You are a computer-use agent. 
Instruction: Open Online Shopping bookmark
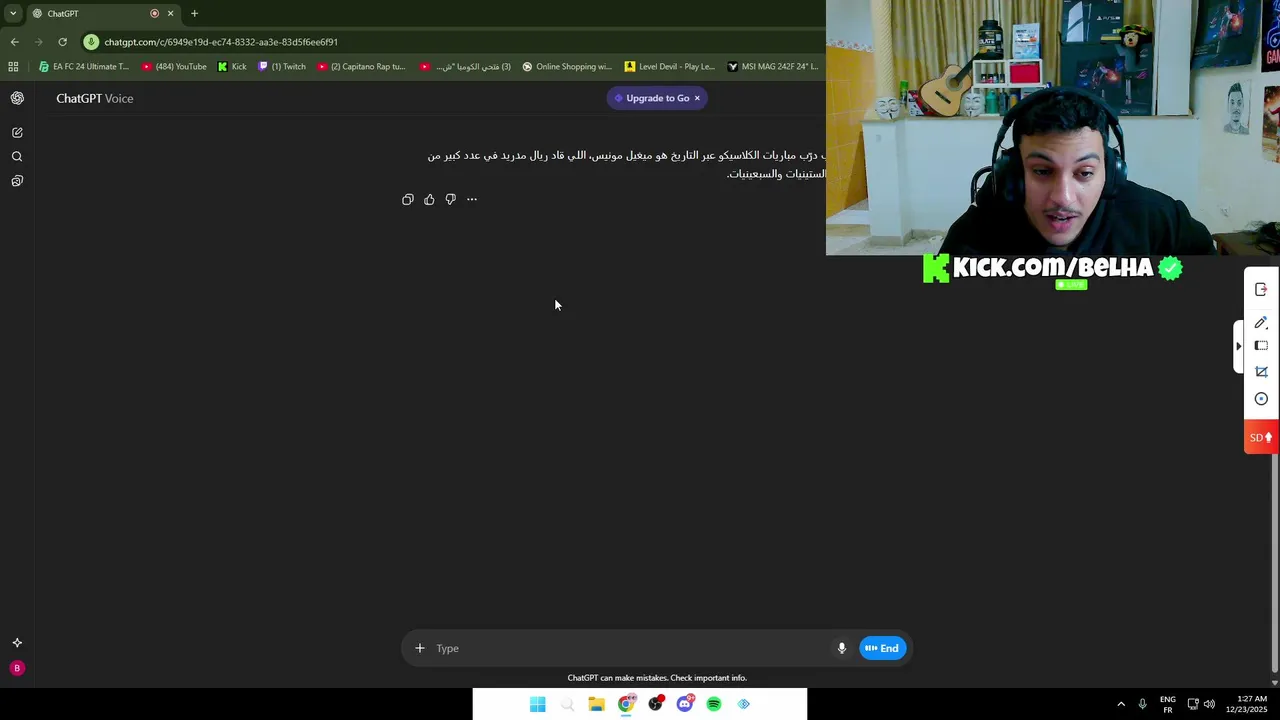[567, 67]
